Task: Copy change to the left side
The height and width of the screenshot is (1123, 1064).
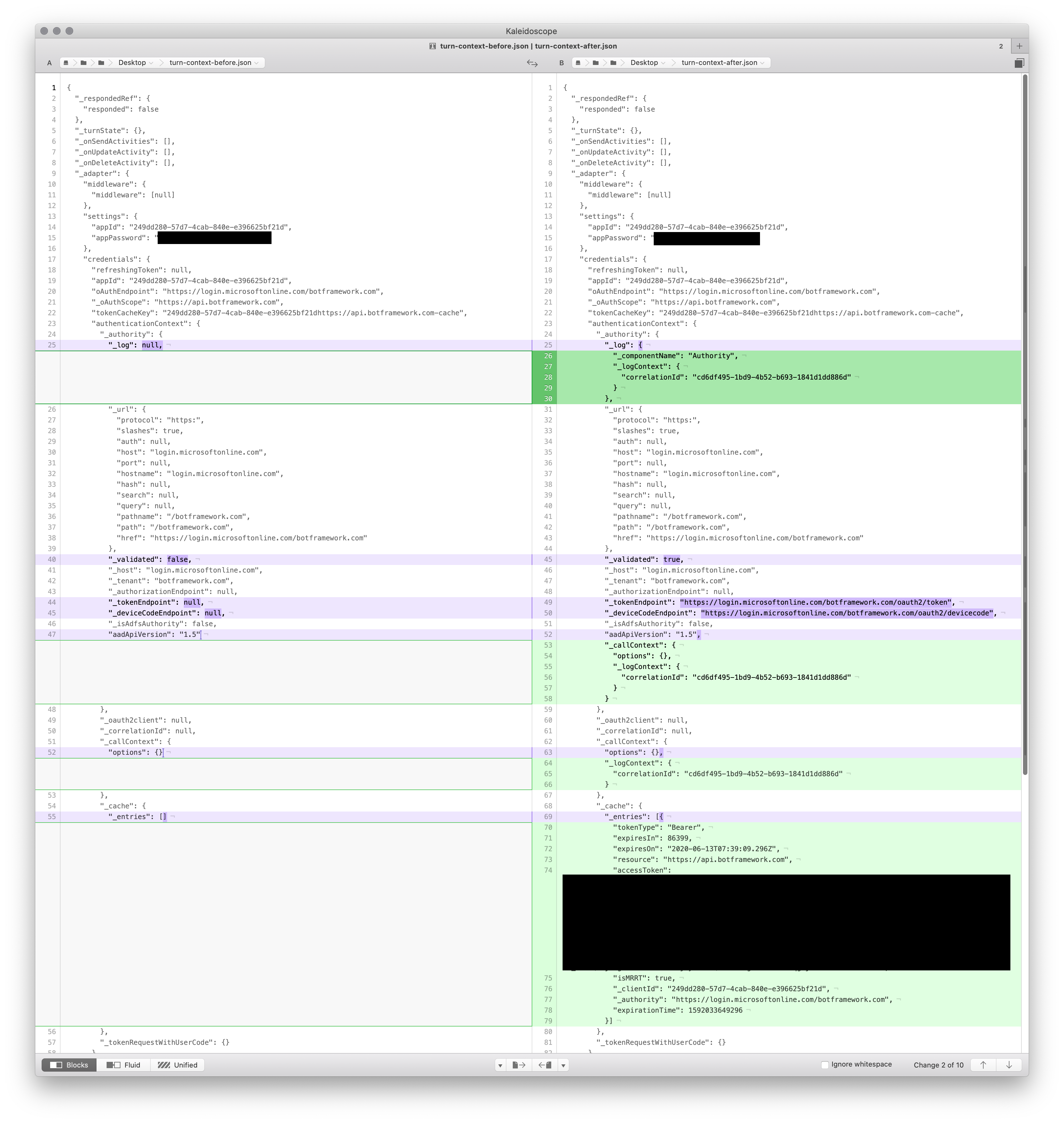Action: tap(545, 1065)
